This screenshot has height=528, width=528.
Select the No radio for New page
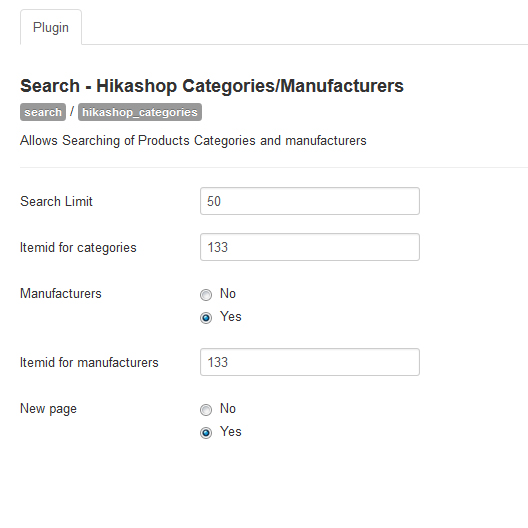(206, 410)
